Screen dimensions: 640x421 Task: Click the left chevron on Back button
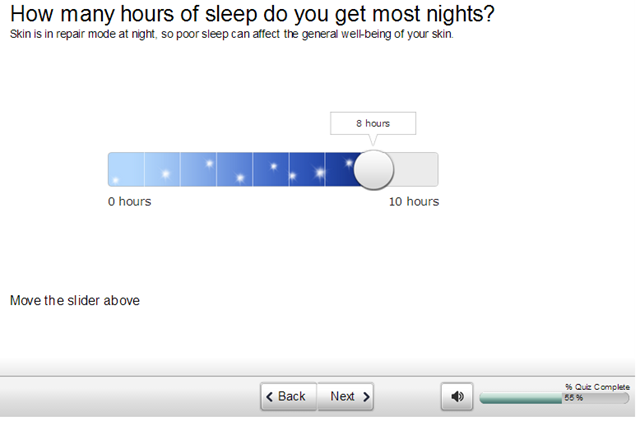268,397
